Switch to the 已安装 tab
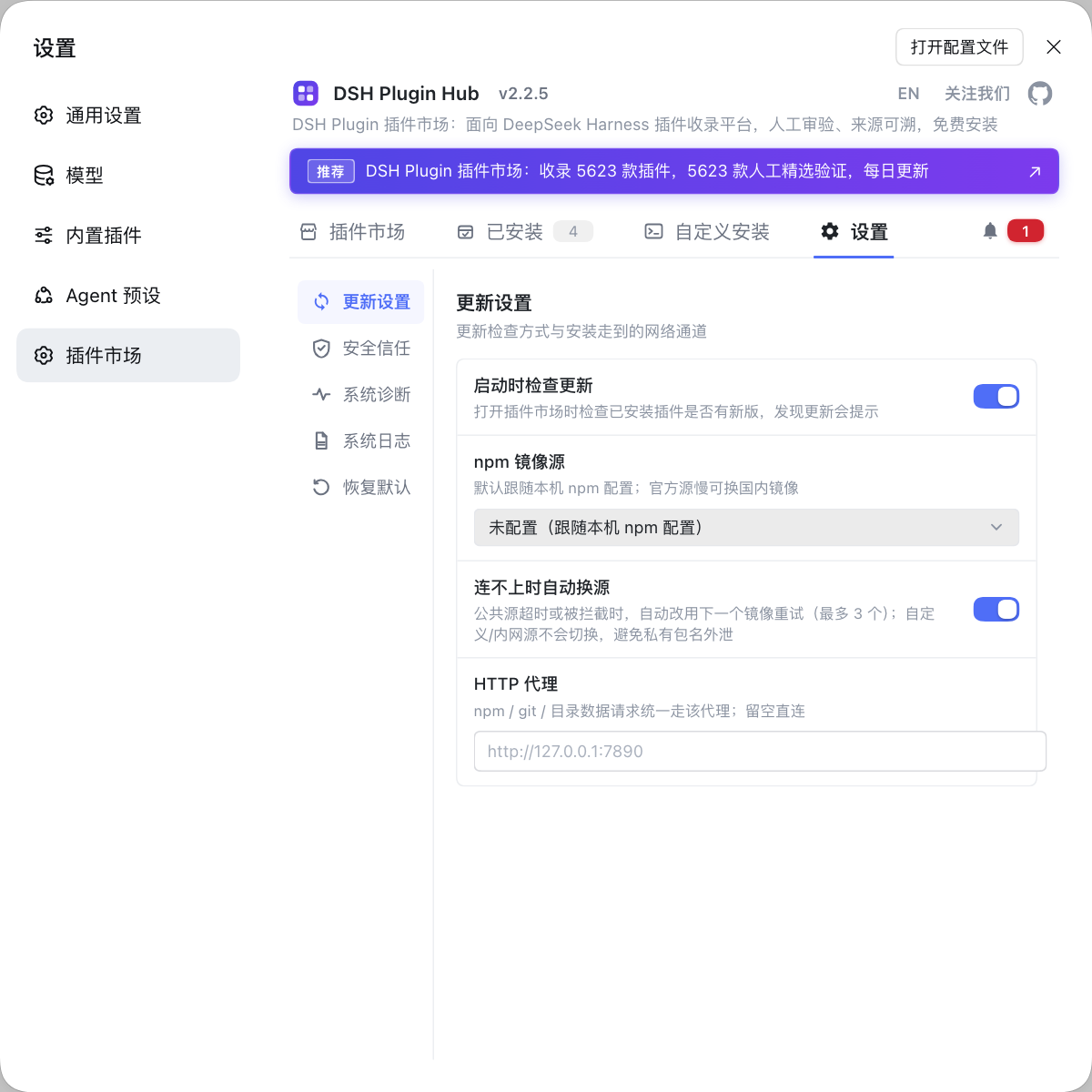1092x1092 pixels. pyautogui.click(x=525, y=232)
